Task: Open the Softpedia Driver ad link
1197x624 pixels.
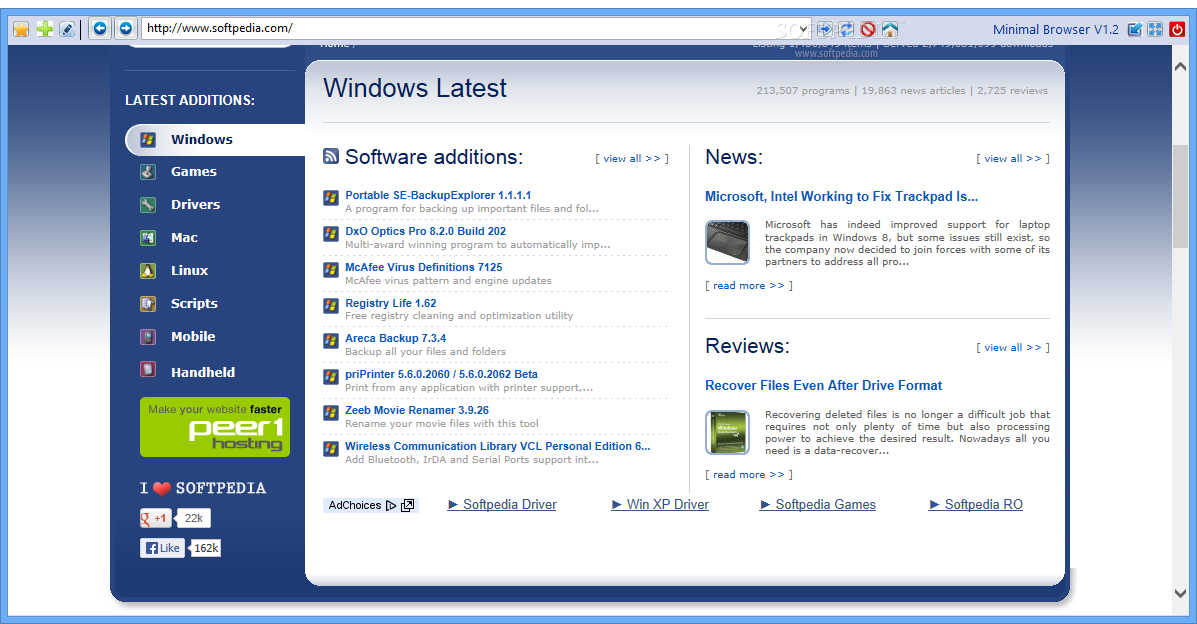Action: pyautogui.click(x=502, y=505)
